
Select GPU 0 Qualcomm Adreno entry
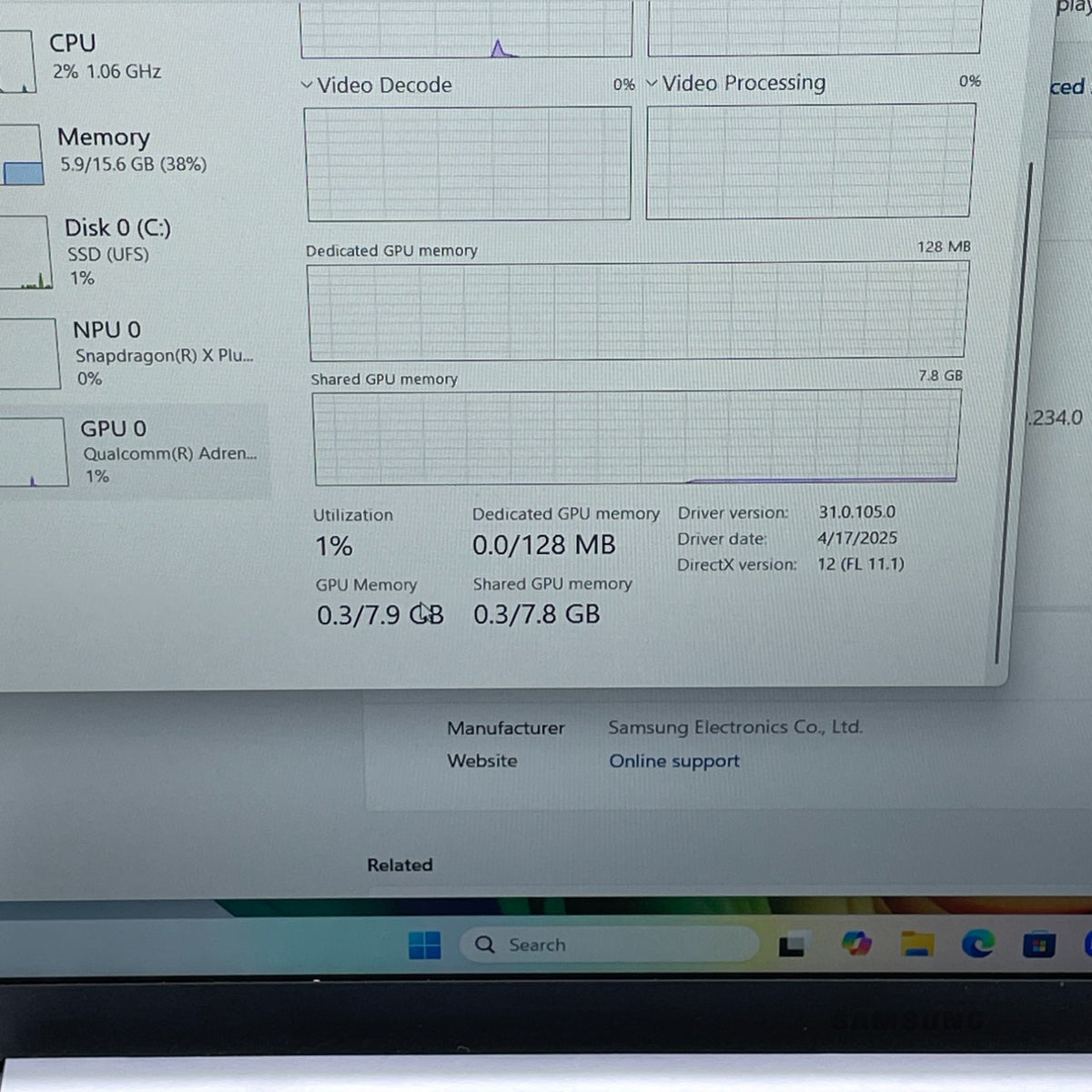point(135,451)
